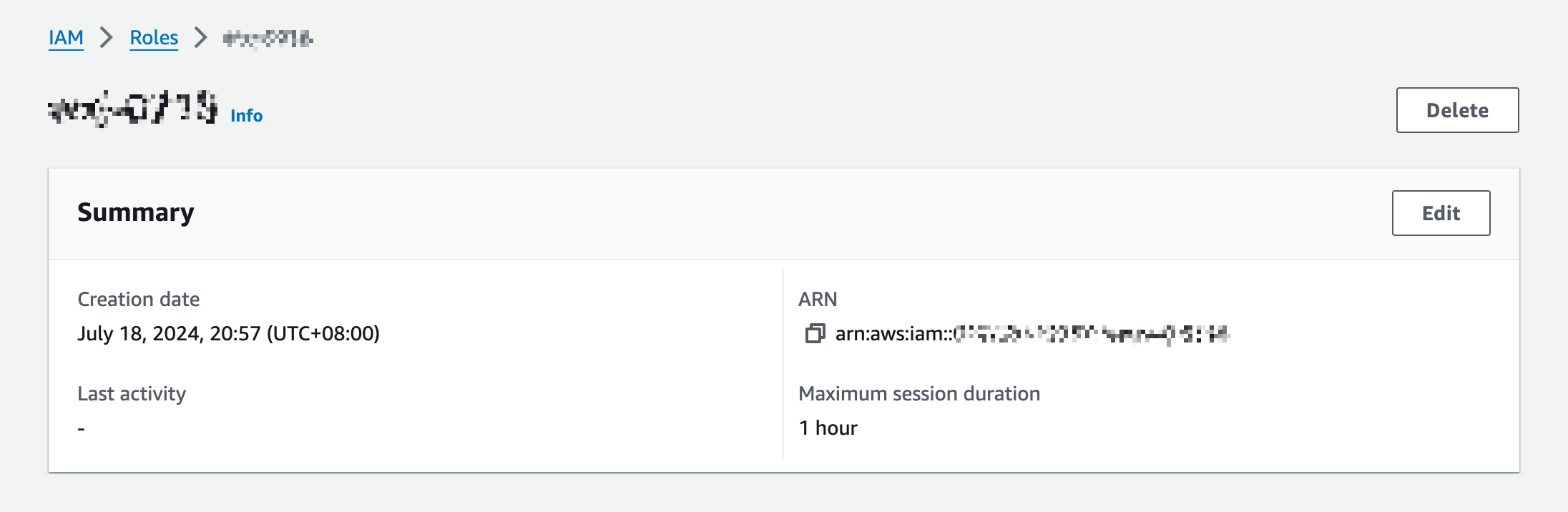Select the 1 hour session duration value

point(828,428)
